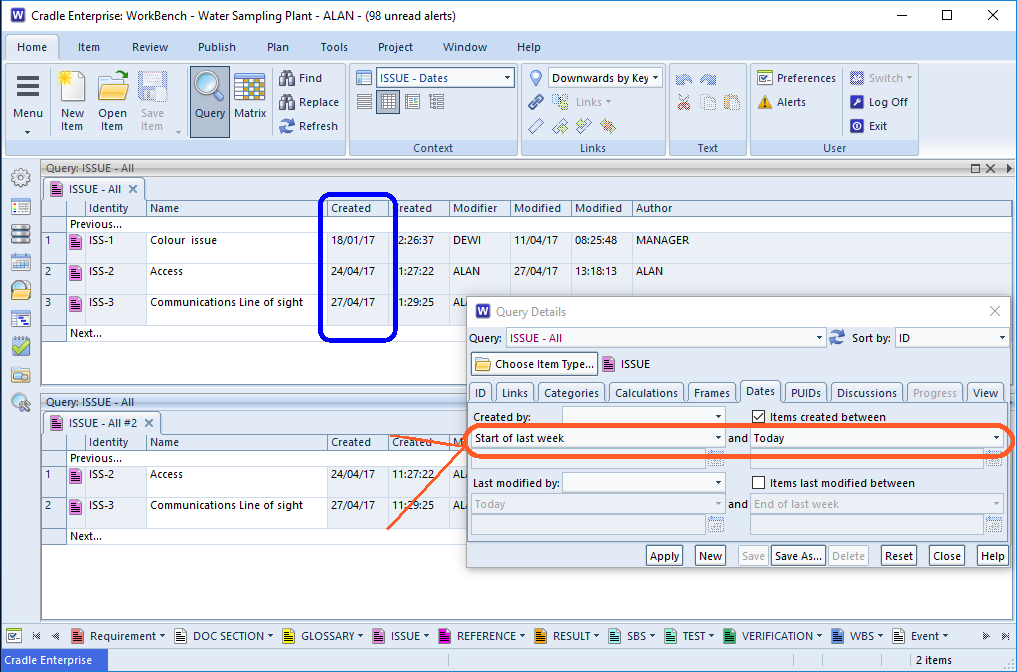Uncheck Items created between
This screenshot has width=1017, height=672.
coord(758,416)
